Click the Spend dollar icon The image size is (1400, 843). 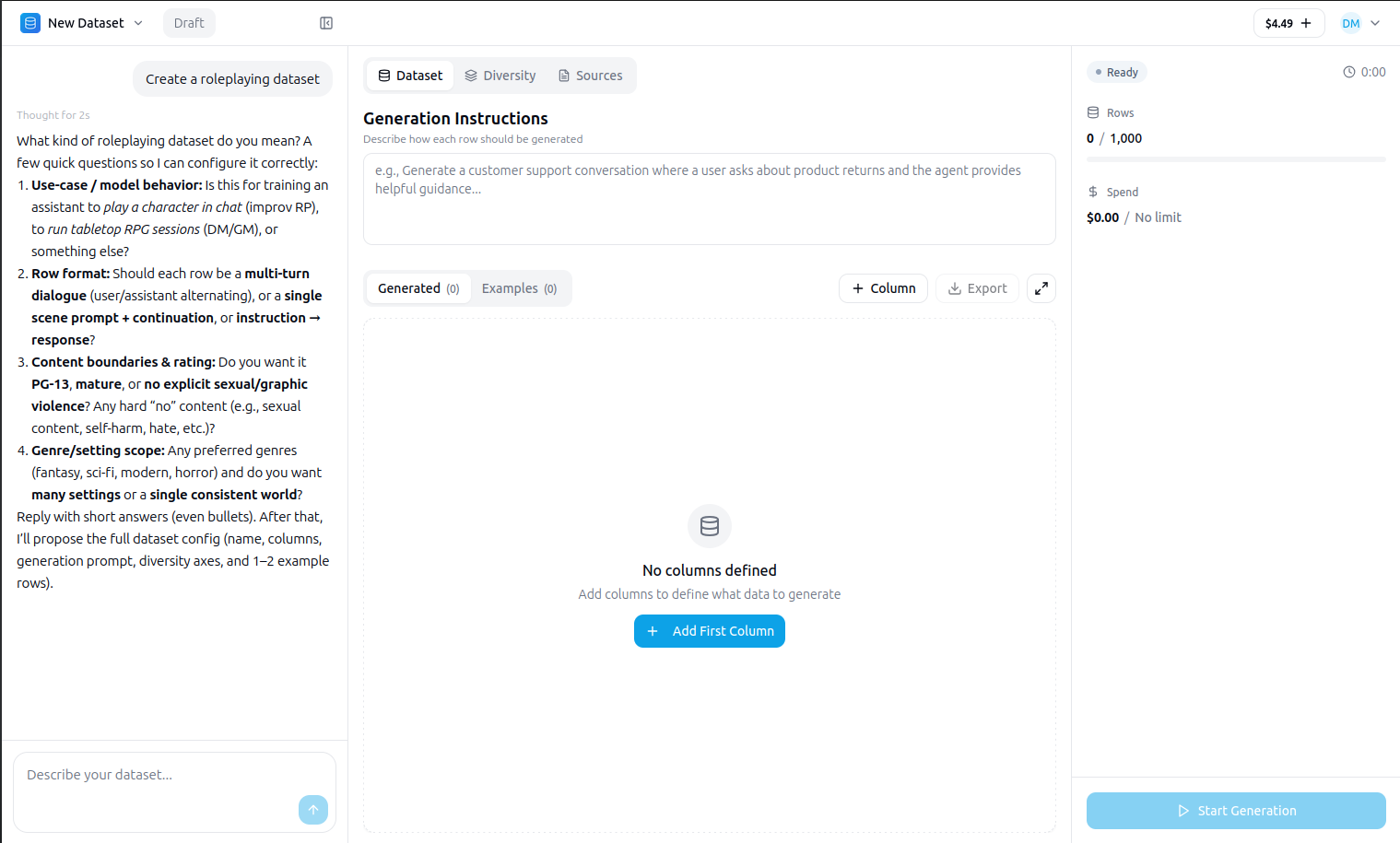click(x=1091, y=192)
